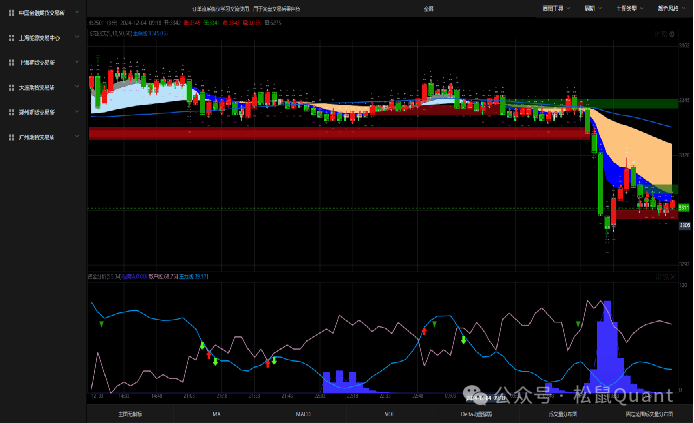The height and width of the screenshot is (423, 694).
Task: Click the leftmost icon atop the main candlestick chart
Action: pyautogui.click(x=657, y=33)
